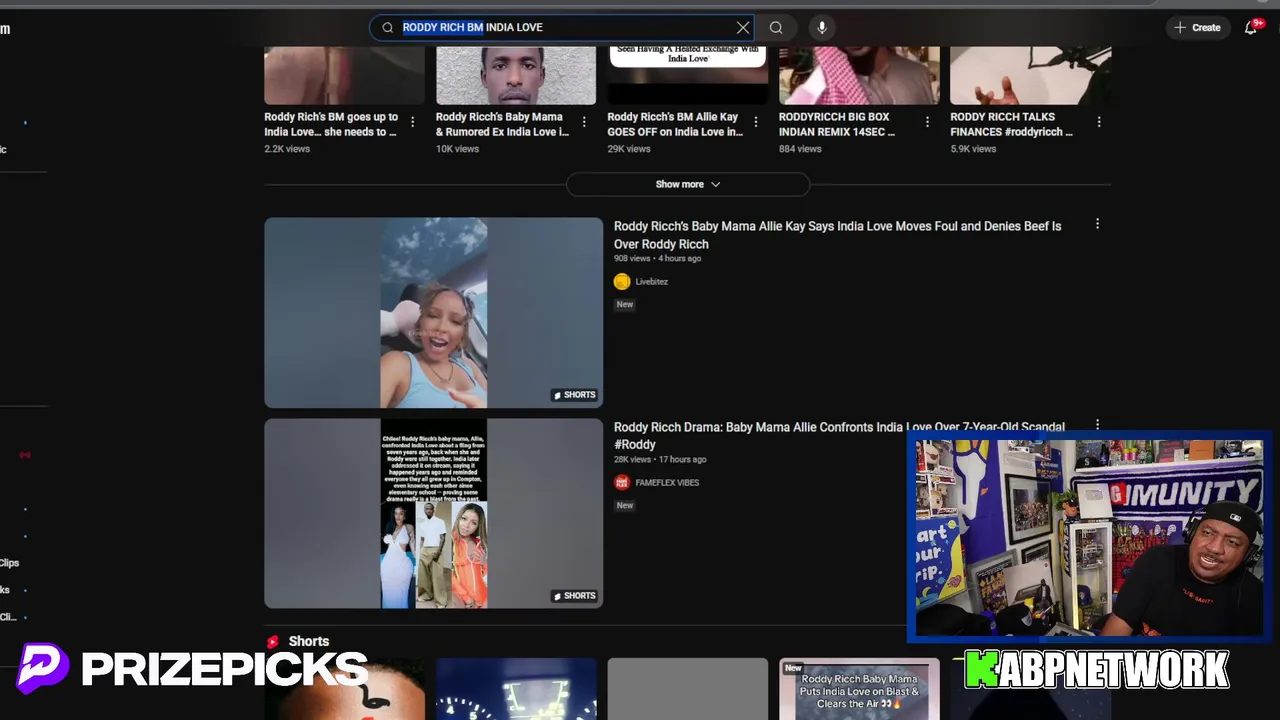
Task: Click the Shorts section heading
Action: [x=308, y=641]
